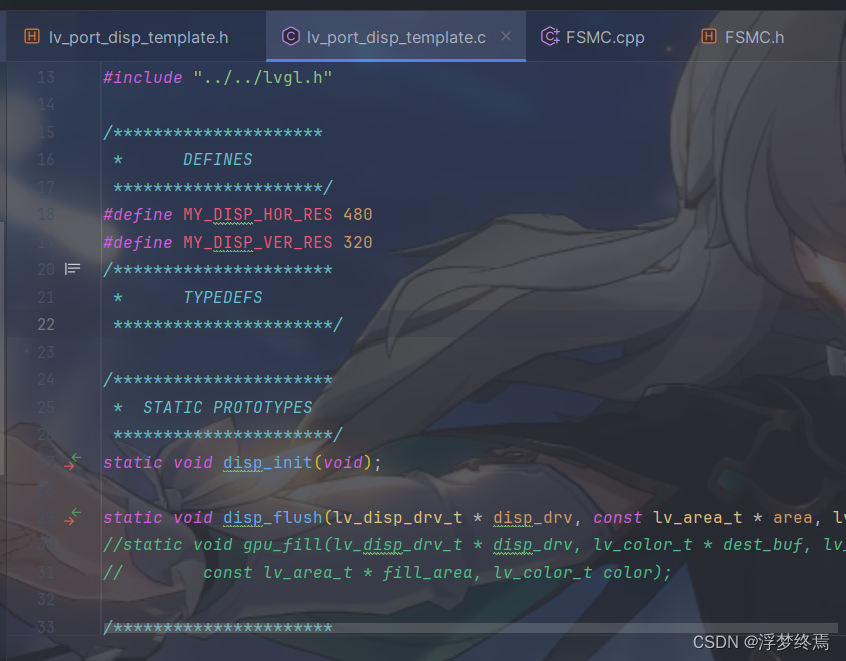Click the C++ file icon on FSMC.cpp tab
This screenshot has width=846, height=661.
549,36
